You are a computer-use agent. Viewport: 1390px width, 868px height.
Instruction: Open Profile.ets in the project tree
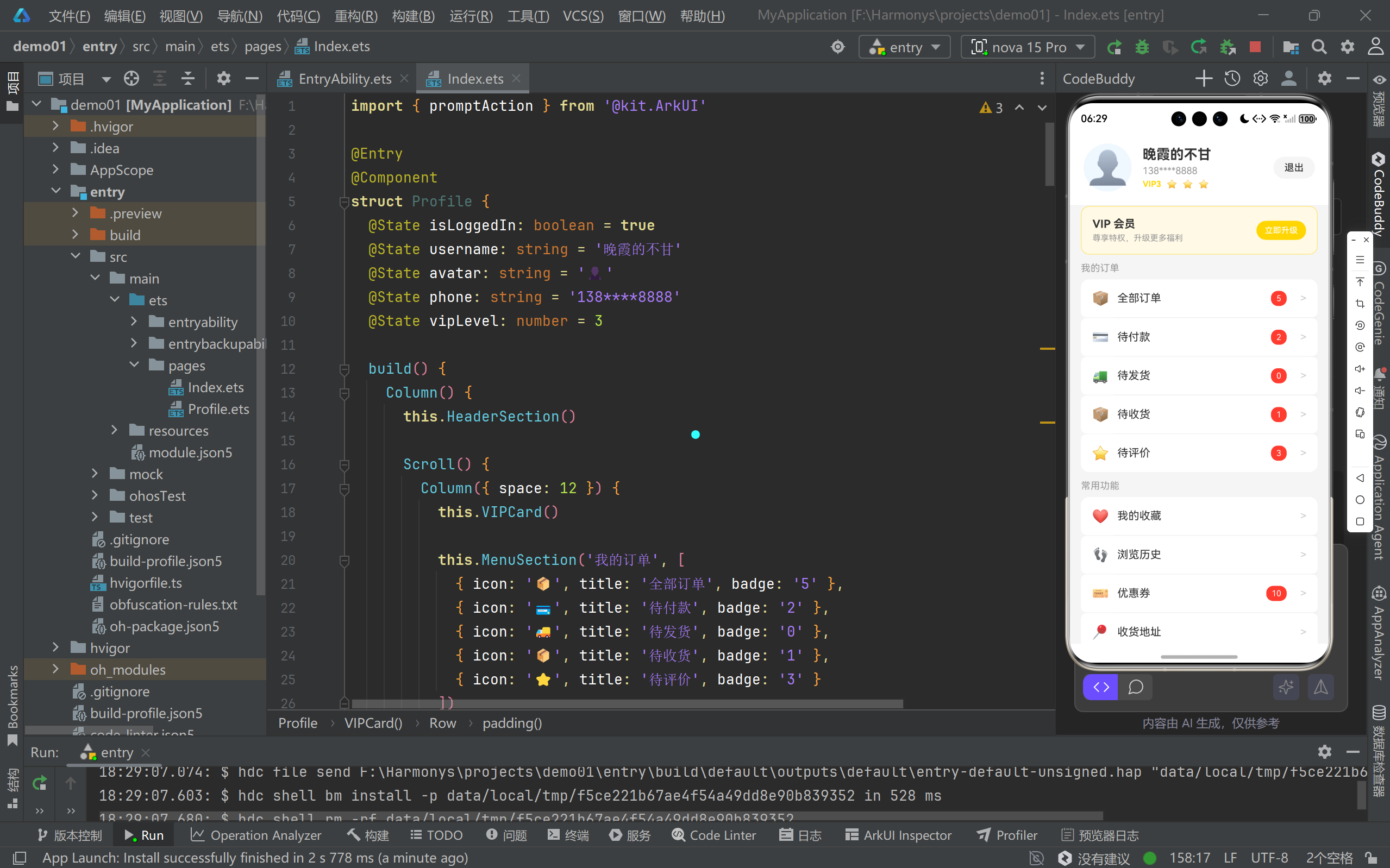click(x=218, y=408)
